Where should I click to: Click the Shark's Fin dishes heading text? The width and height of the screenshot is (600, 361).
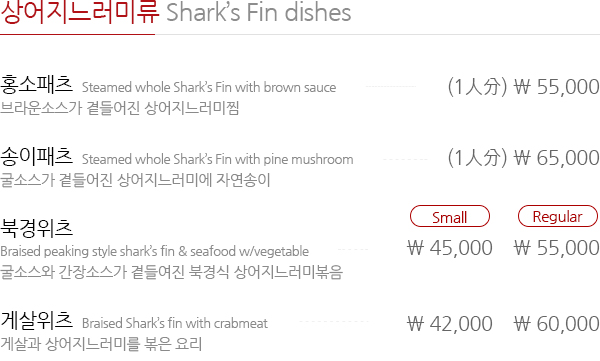coord(259,12)
